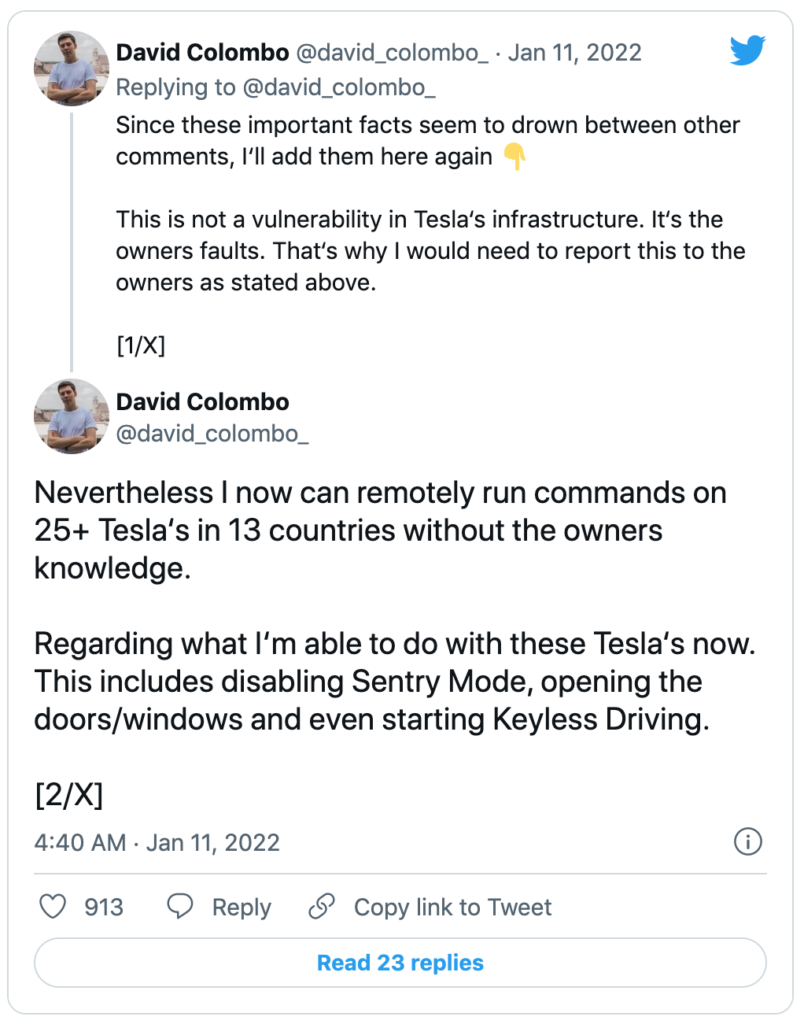Select "Copy link to Tweet" text
This screenshot has height=1024, width=804.
point(452,907)
